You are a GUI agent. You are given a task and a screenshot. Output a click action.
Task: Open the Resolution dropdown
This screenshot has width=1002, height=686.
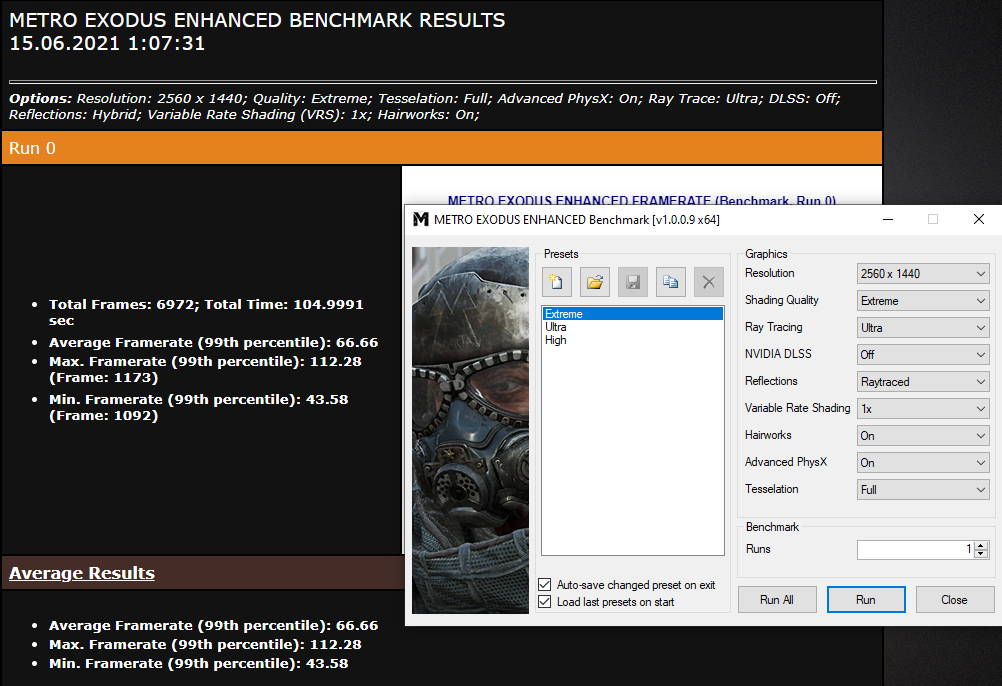coord(923,273)
